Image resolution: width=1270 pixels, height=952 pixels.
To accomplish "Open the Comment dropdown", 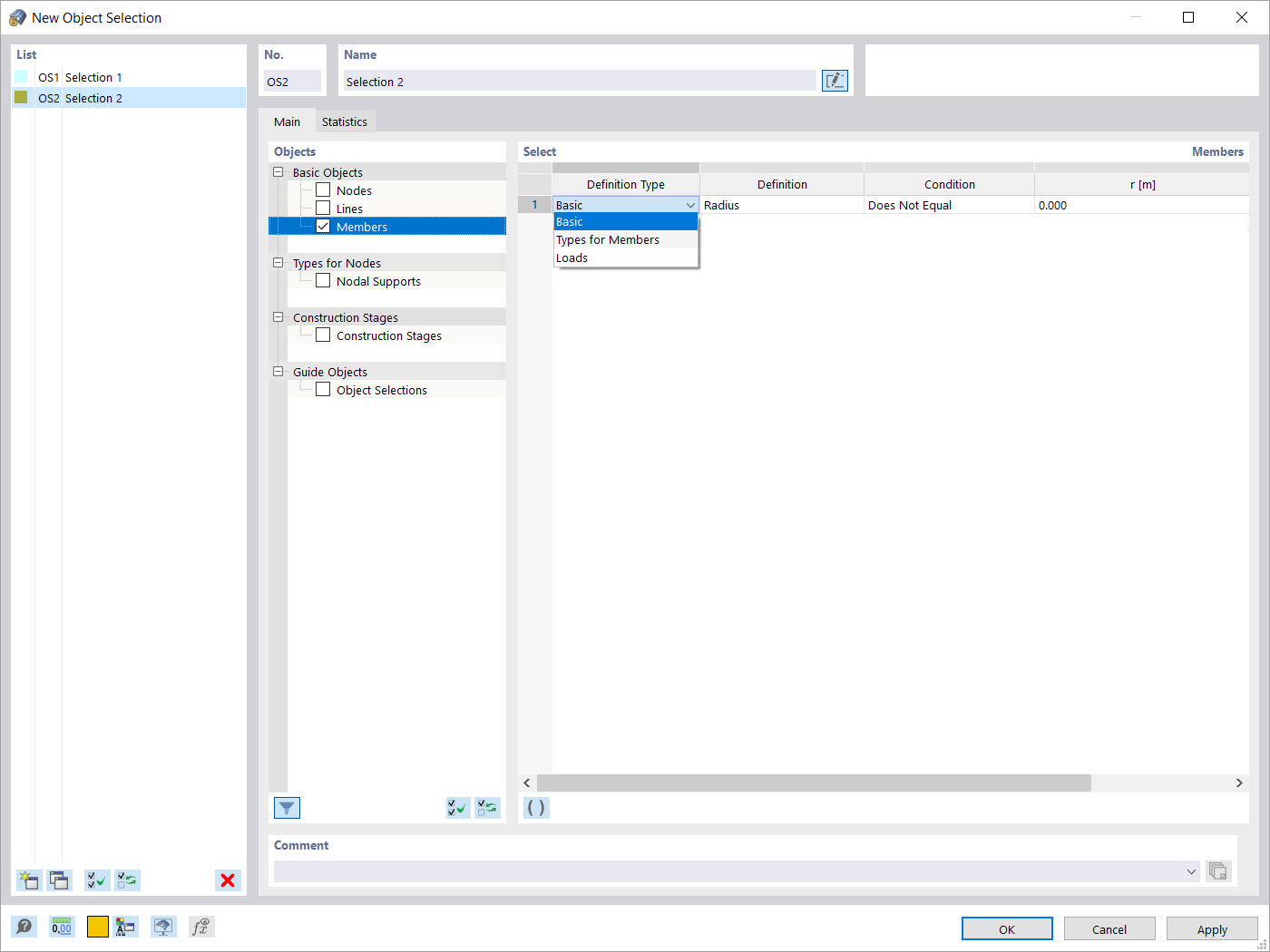I will [1192, 871].
